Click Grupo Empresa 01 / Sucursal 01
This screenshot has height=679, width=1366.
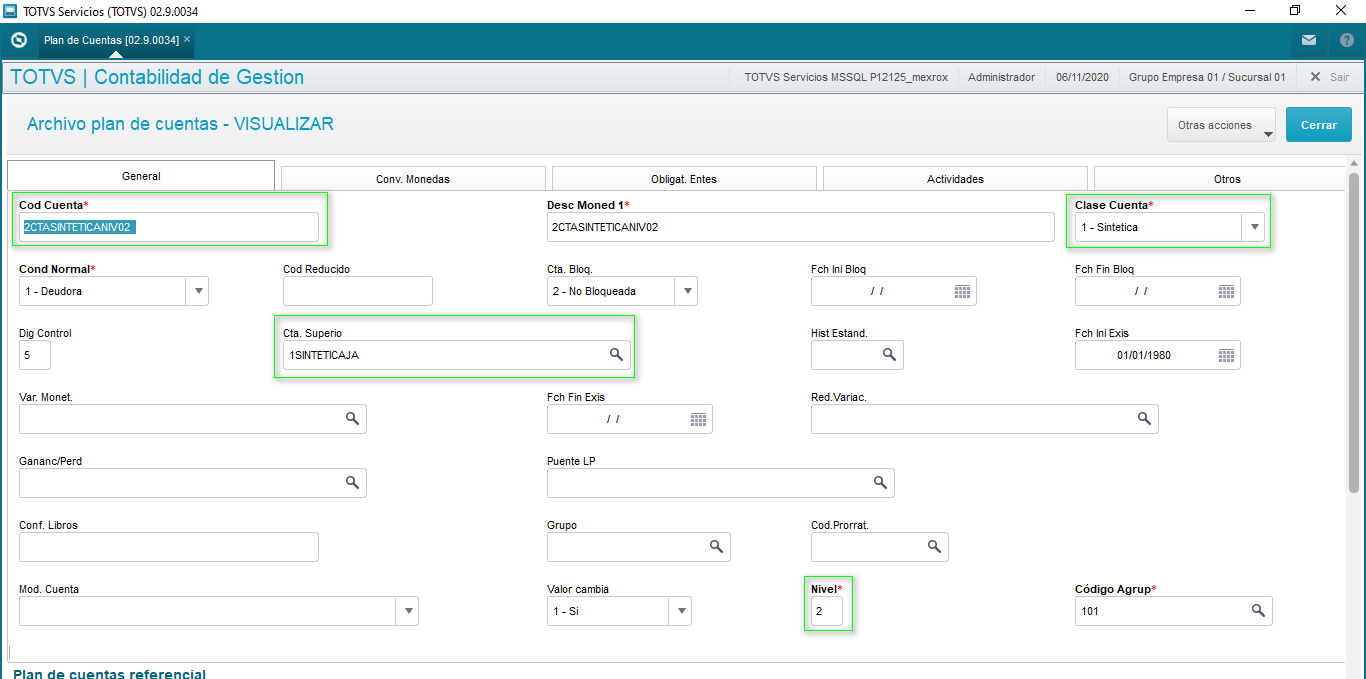[1207, 77]
